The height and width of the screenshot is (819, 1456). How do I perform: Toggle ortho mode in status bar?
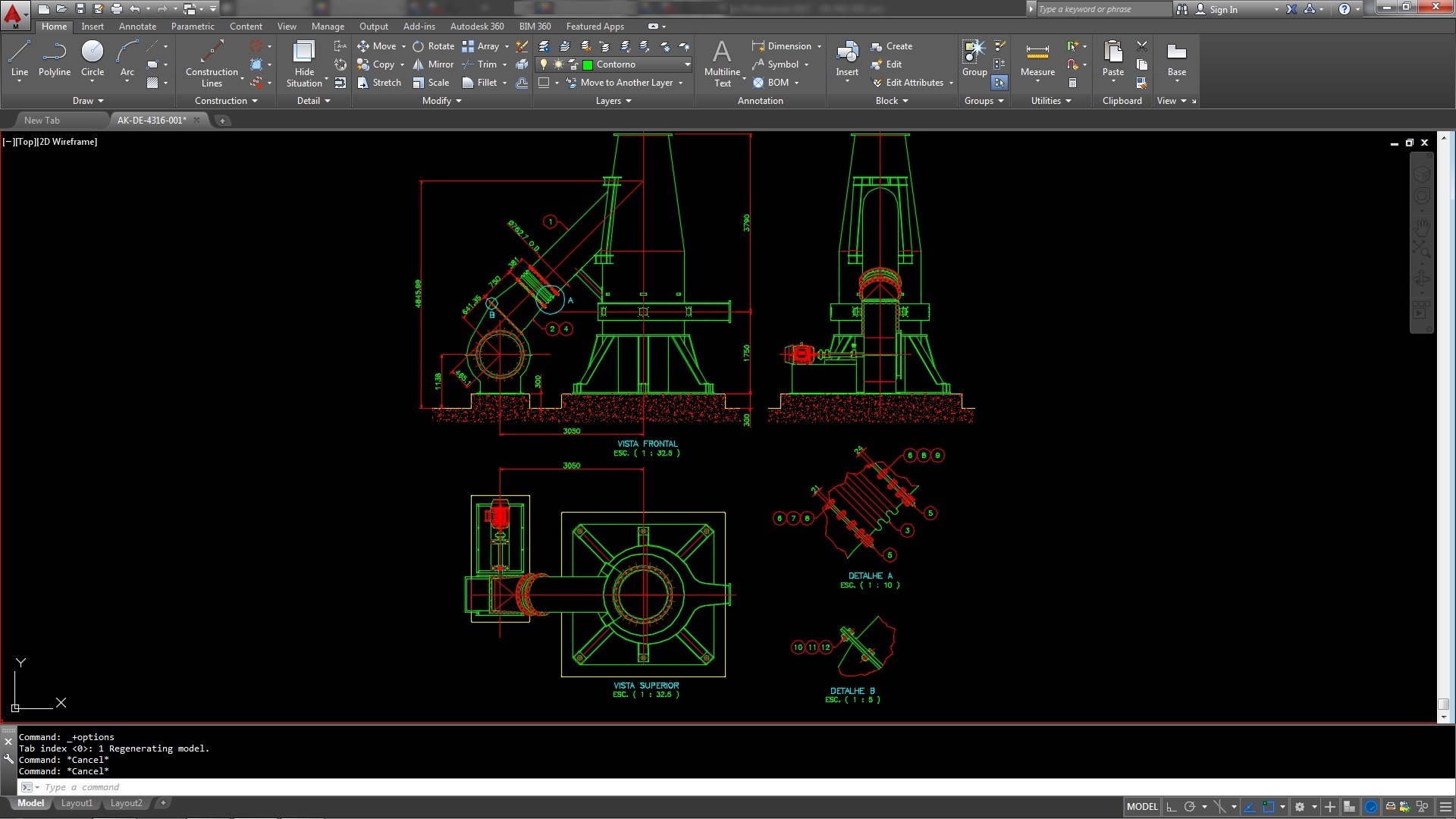[x=1172, y=807]
